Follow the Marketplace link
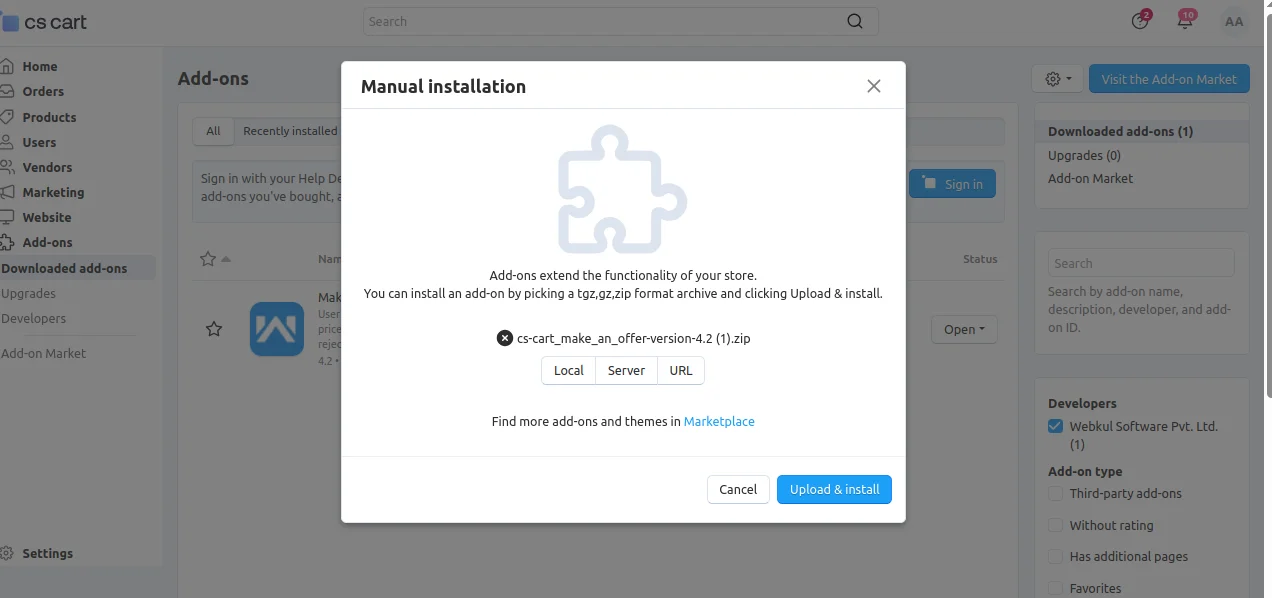The image size is (1272, 598). 719,421
